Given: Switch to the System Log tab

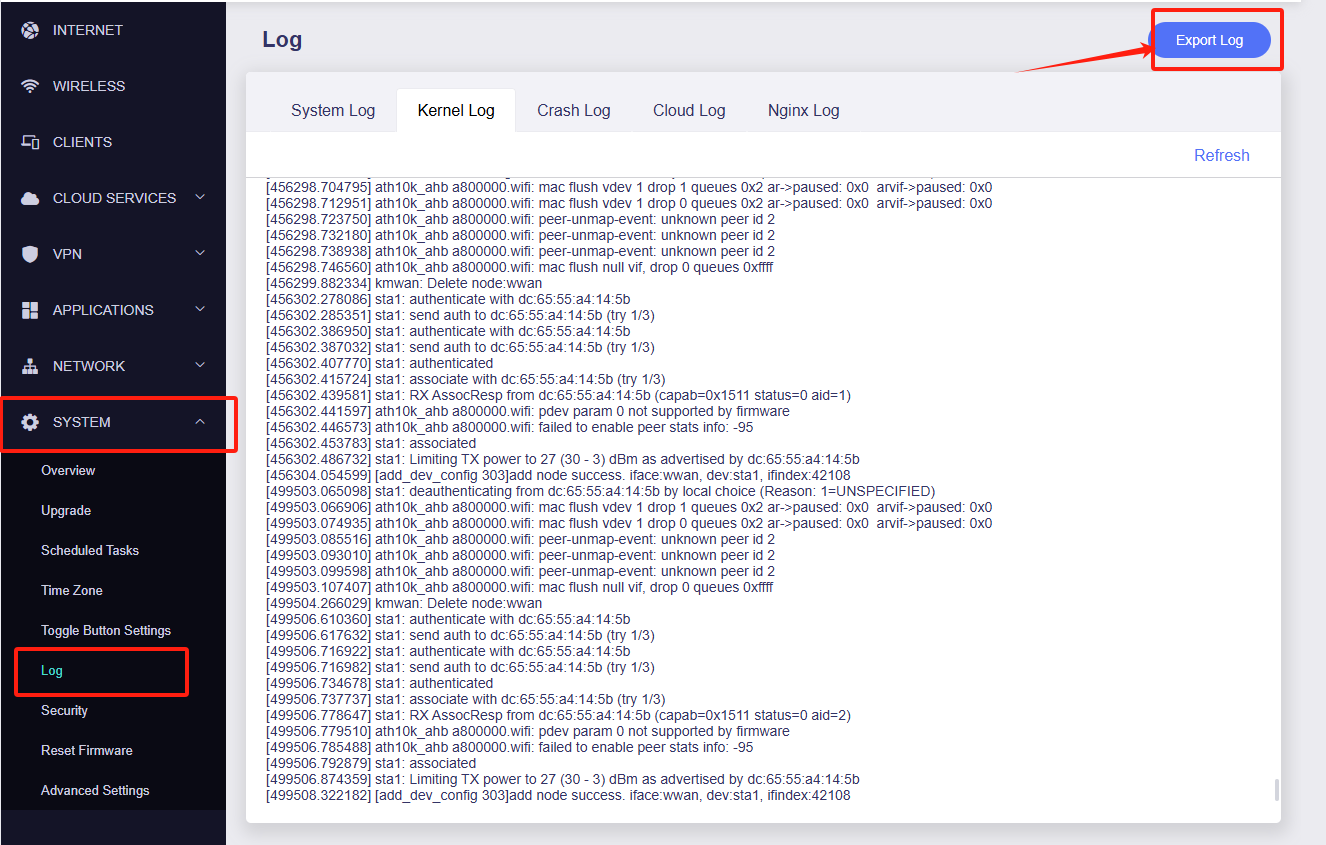Looking at the screenshot, I should click(x=333, y=110).
